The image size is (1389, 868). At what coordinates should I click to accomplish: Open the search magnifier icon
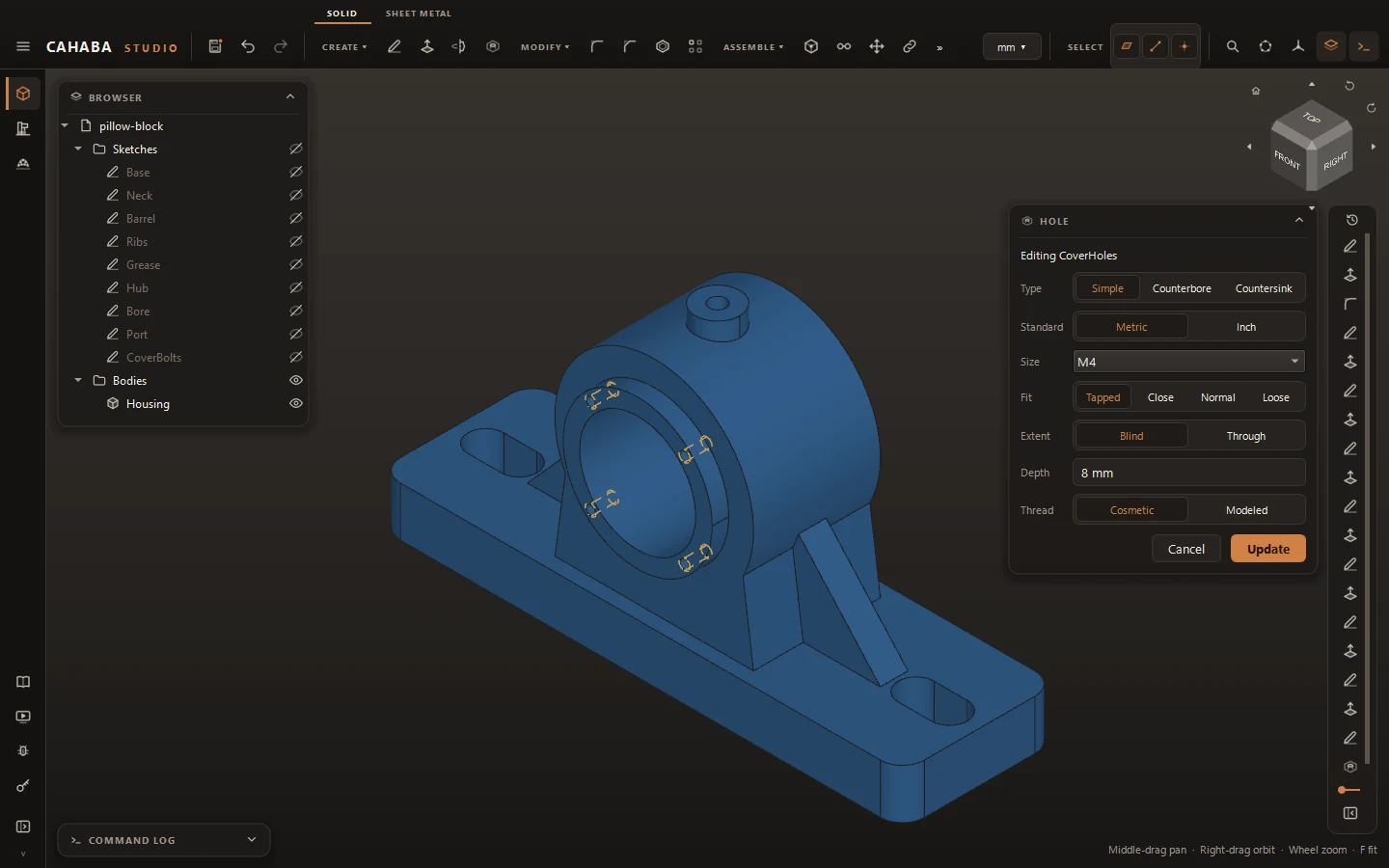1233,46
